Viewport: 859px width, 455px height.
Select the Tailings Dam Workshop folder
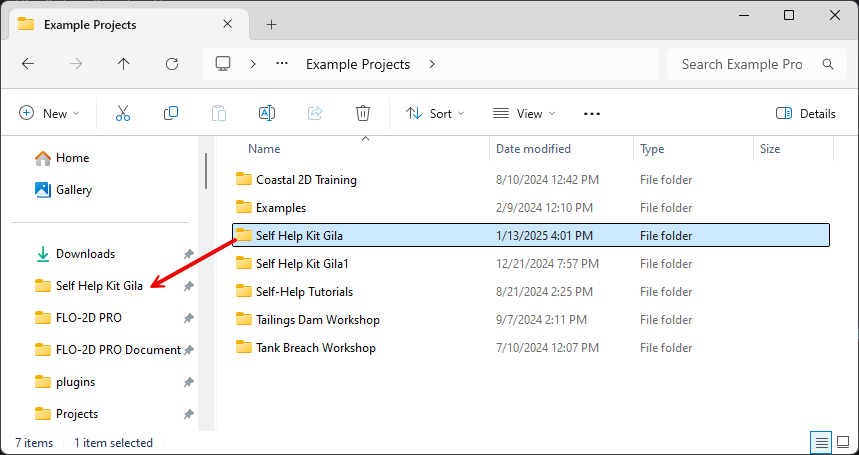(x=317, y=320)
